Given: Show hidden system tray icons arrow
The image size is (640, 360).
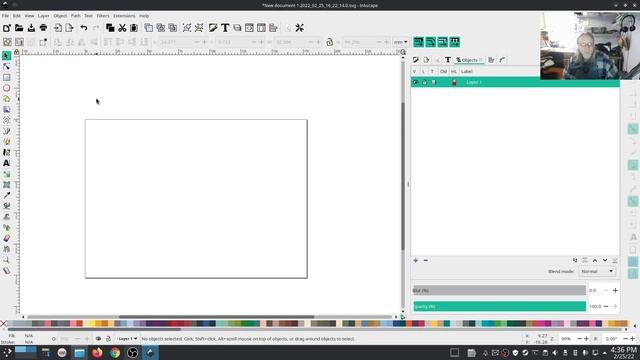Looking at the screenshot, I should (604, 353).
